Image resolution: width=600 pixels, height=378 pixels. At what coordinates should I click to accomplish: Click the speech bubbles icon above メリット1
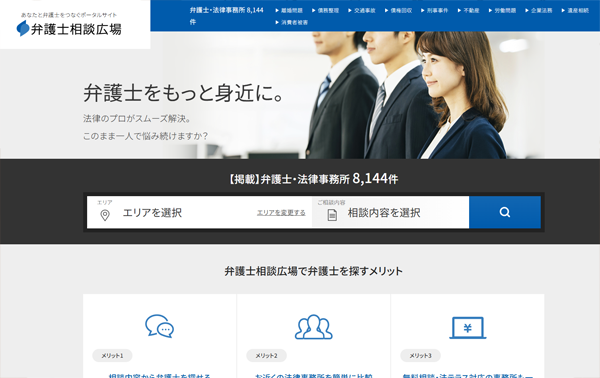pyautogui.click(x=159, y=326)
